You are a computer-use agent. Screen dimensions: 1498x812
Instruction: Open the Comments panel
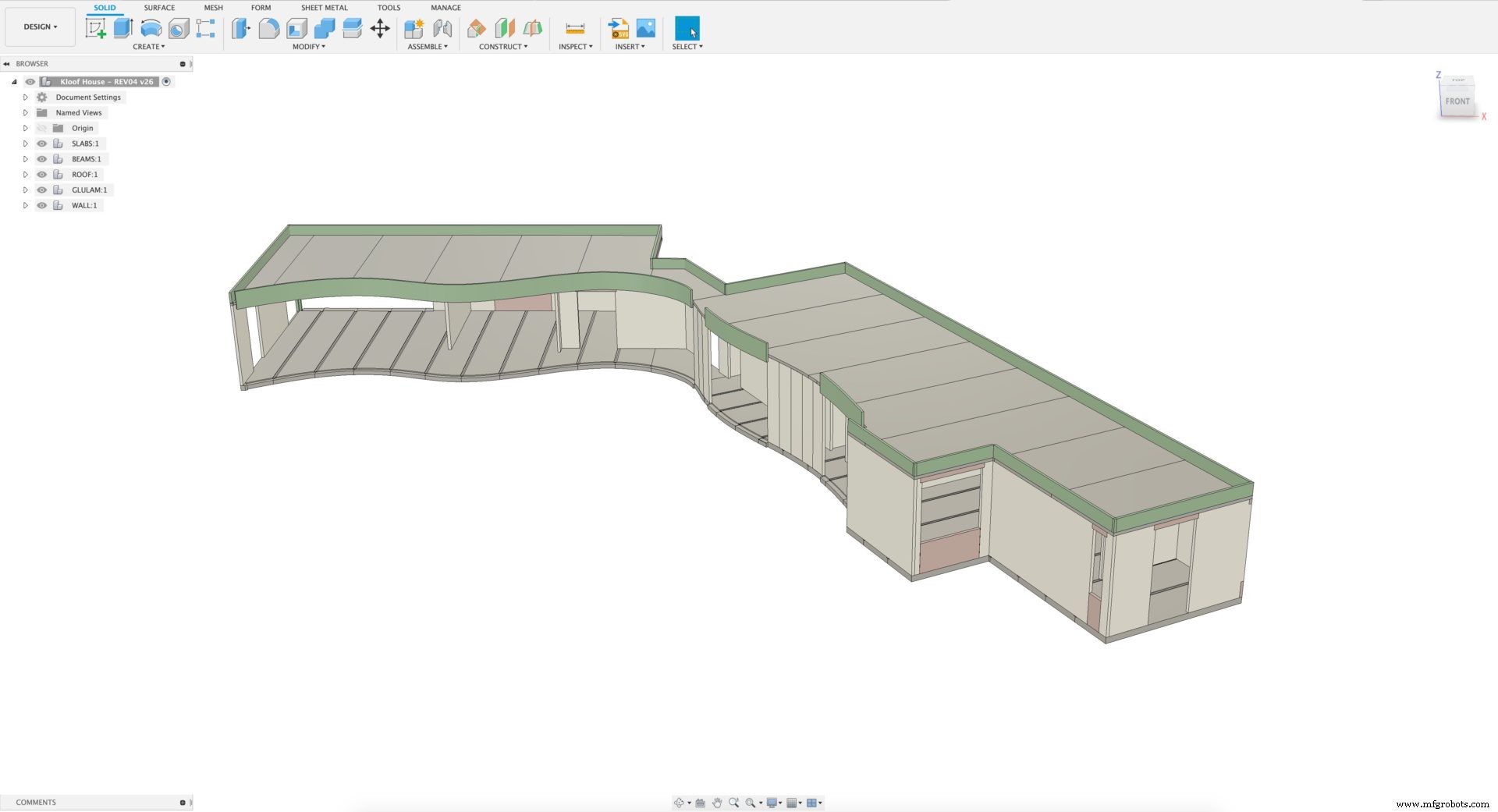[36, 802]
